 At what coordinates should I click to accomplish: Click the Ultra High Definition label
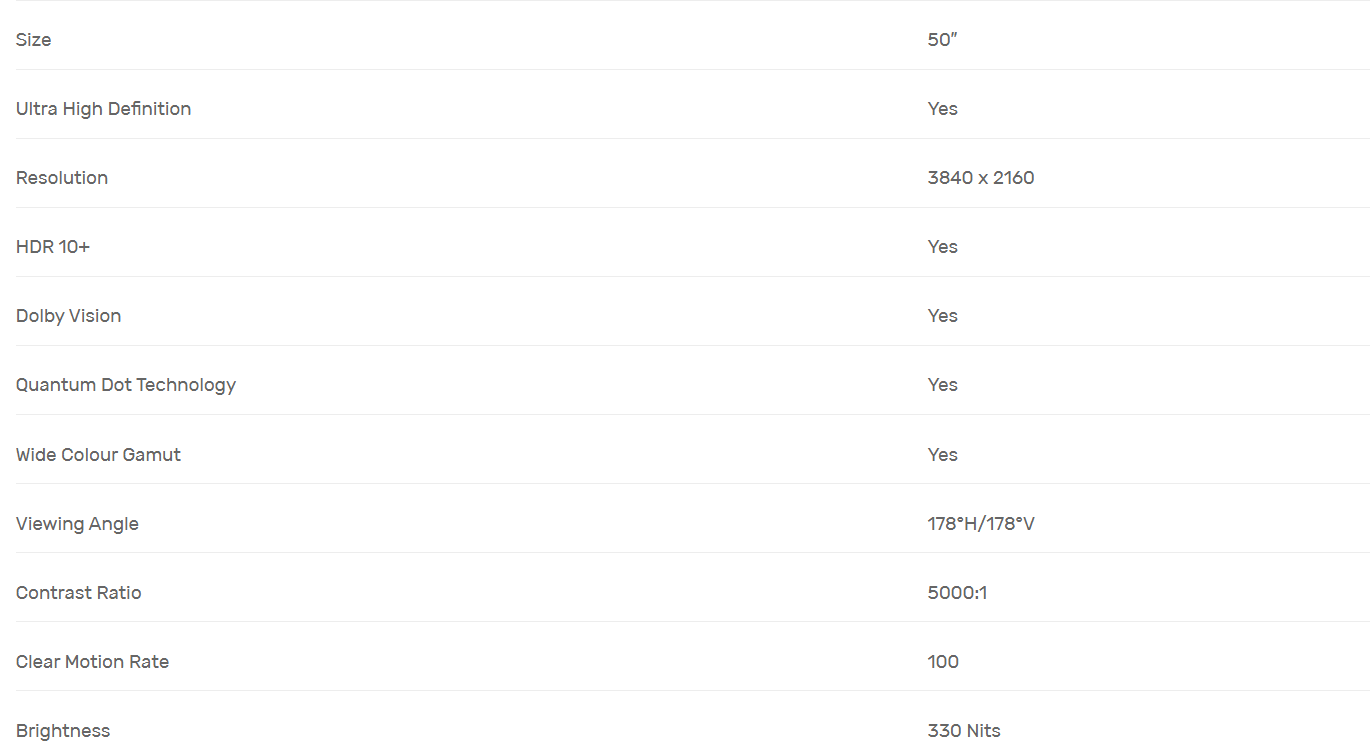[103, 109]
